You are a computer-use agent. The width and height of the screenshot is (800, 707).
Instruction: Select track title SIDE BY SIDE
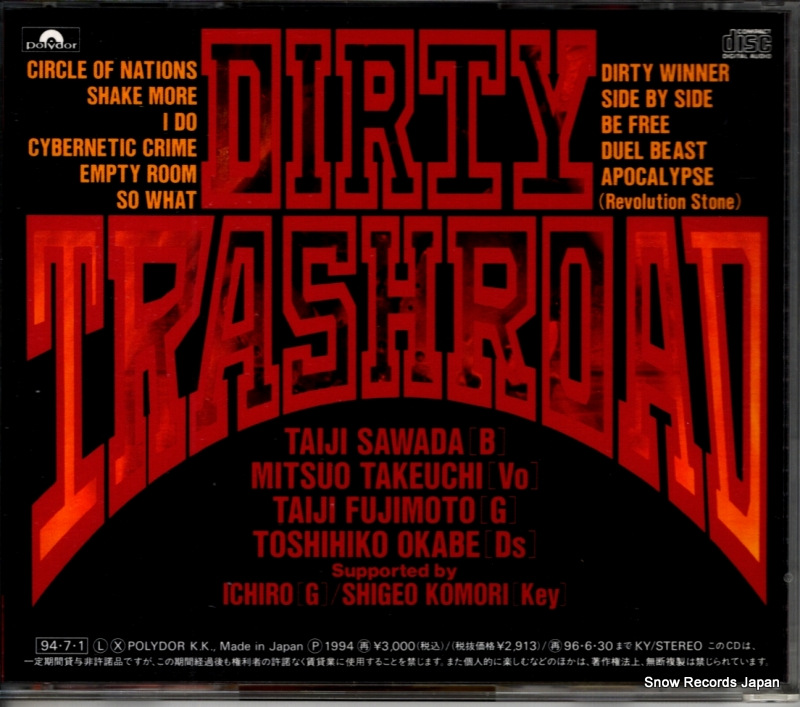tap(657, 99)
